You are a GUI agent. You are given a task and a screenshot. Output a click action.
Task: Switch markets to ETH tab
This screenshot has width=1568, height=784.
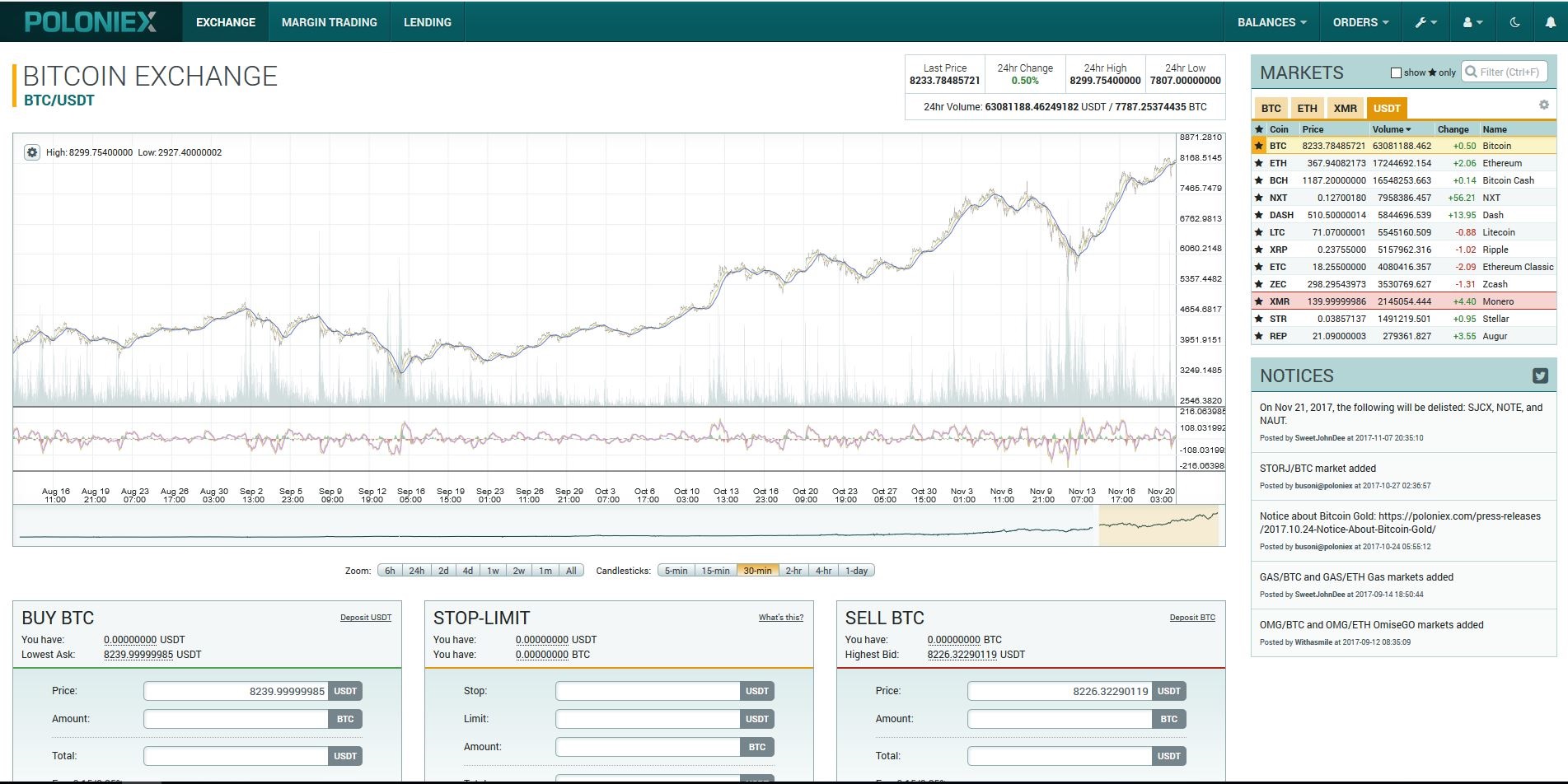tap(1307, 108)
